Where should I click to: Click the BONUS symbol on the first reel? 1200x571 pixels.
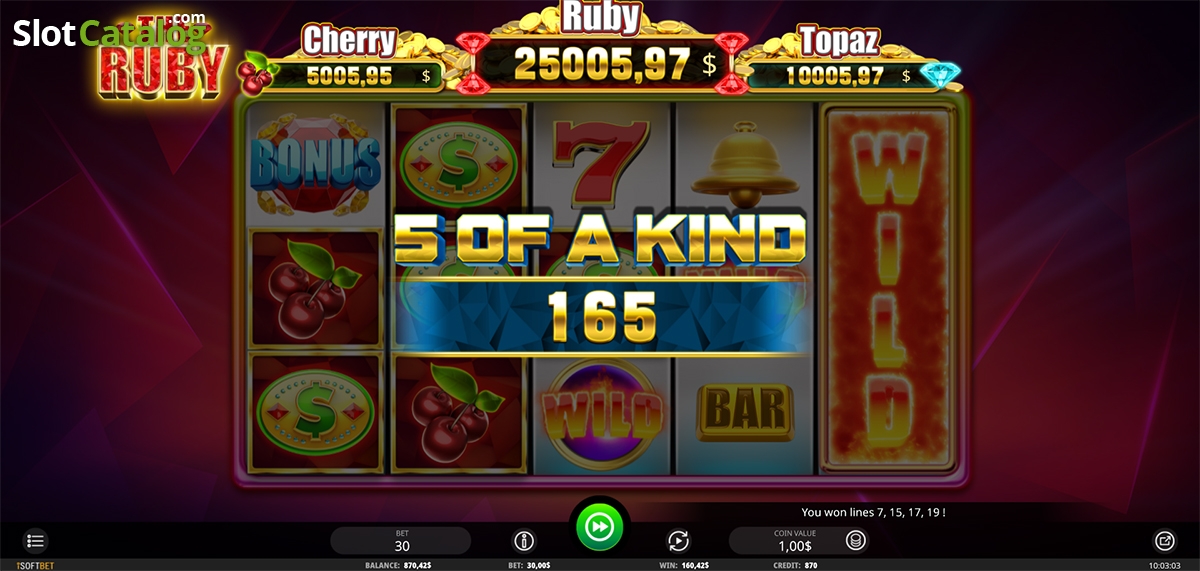pos(315,164)
